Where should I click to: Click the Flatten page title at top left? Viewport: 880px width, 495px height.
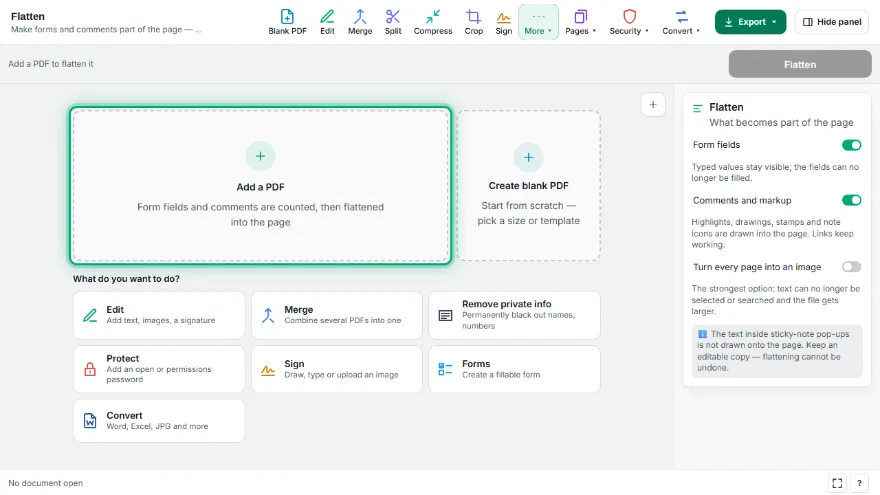[28, 16]
